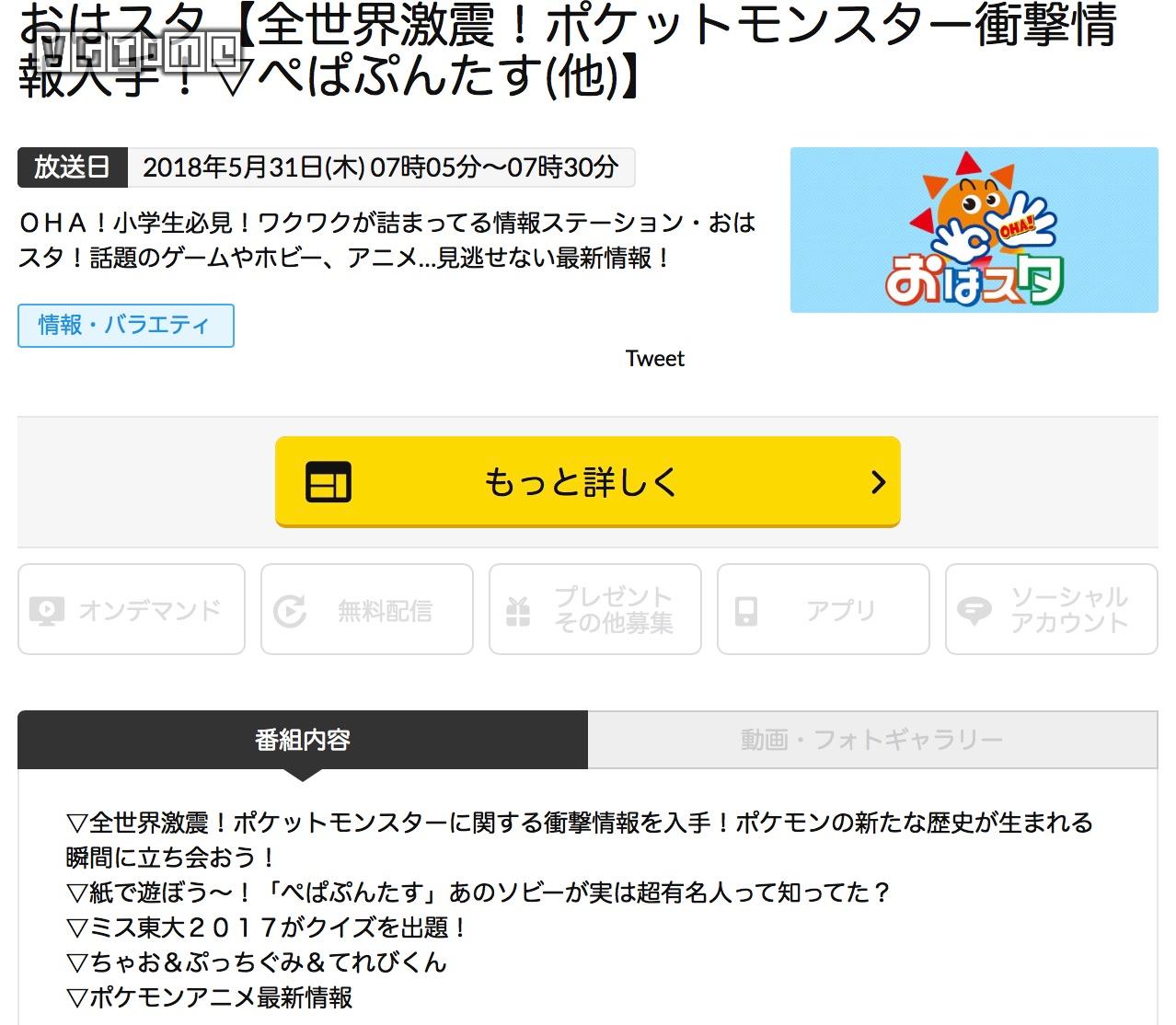Open the オンデマンド button
This screenshot has width=1176, height=1025.
coord(132,609)
